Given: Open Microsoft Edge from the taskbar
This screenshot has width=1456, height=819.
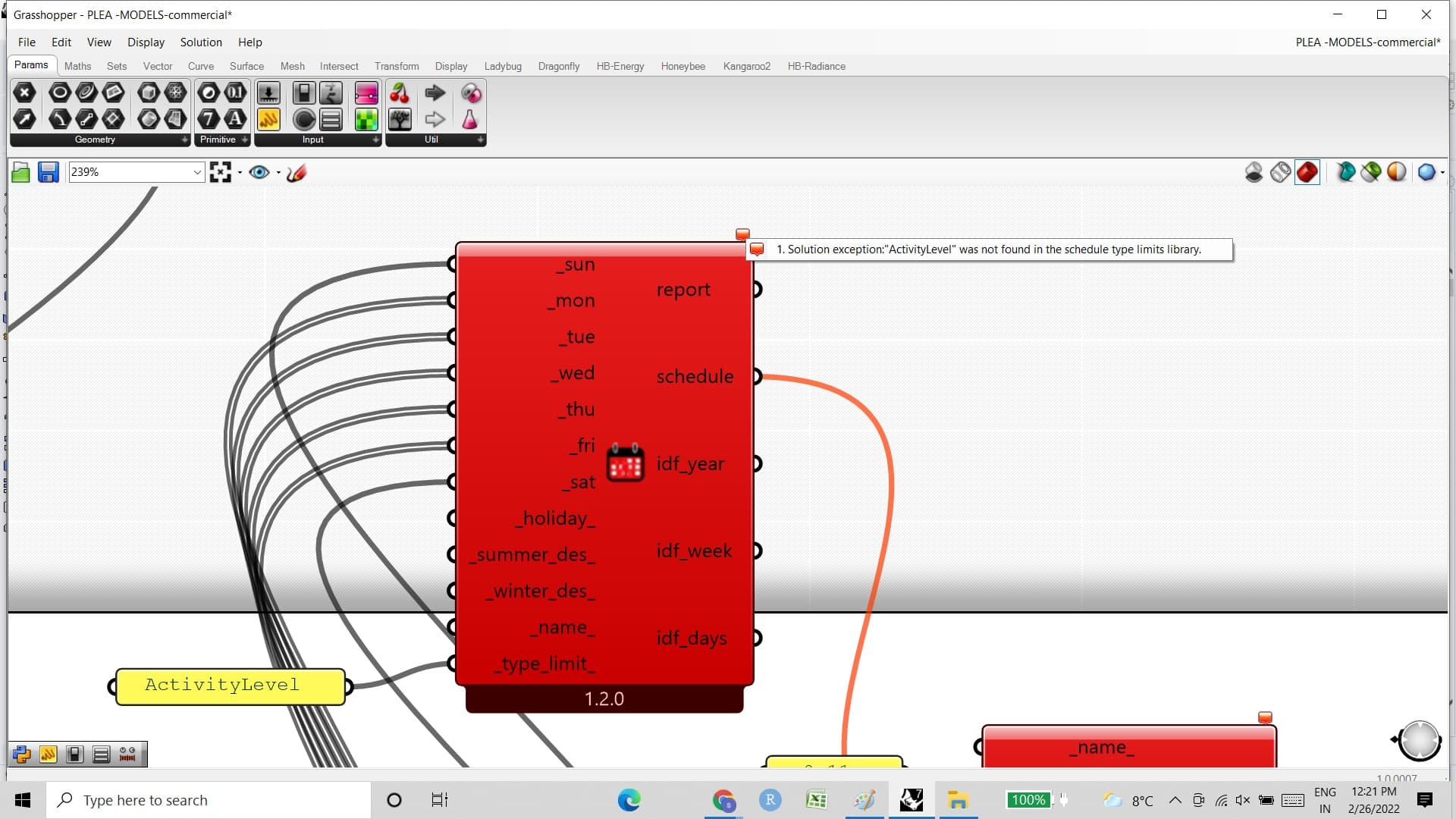Looking at the screenshot, I should pyautogui.click(x=629, y=800).
